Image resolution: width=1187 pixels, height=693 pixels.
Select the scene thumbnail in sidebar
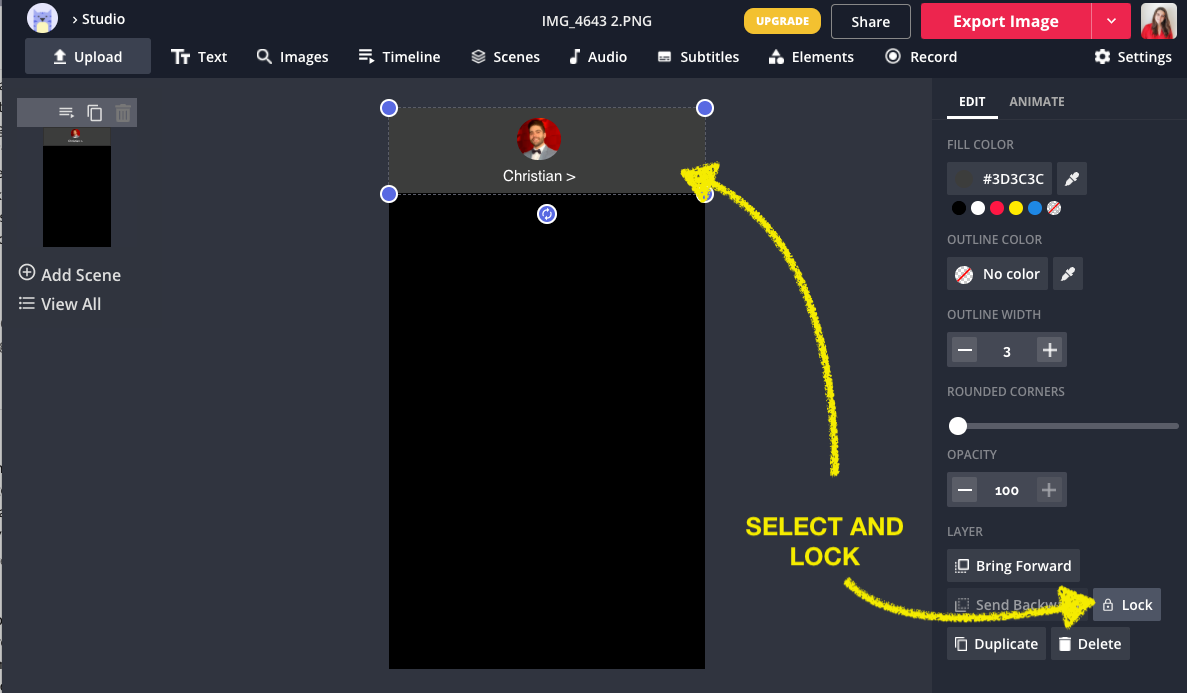[x=77, y=187]
